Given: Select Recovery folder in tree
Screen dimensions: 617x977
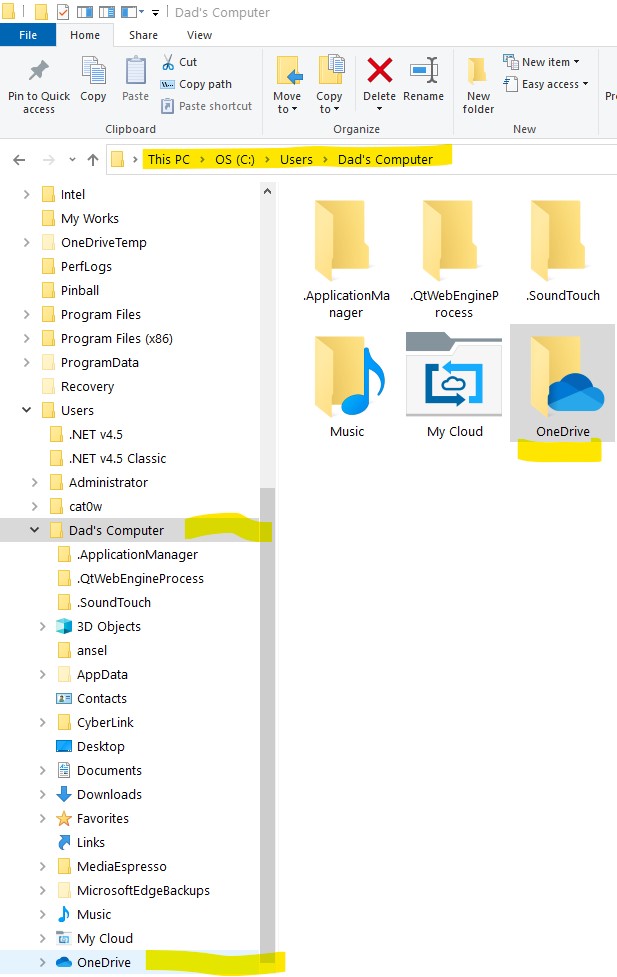Looking at the screenshot, I should (x=87, y=386).
